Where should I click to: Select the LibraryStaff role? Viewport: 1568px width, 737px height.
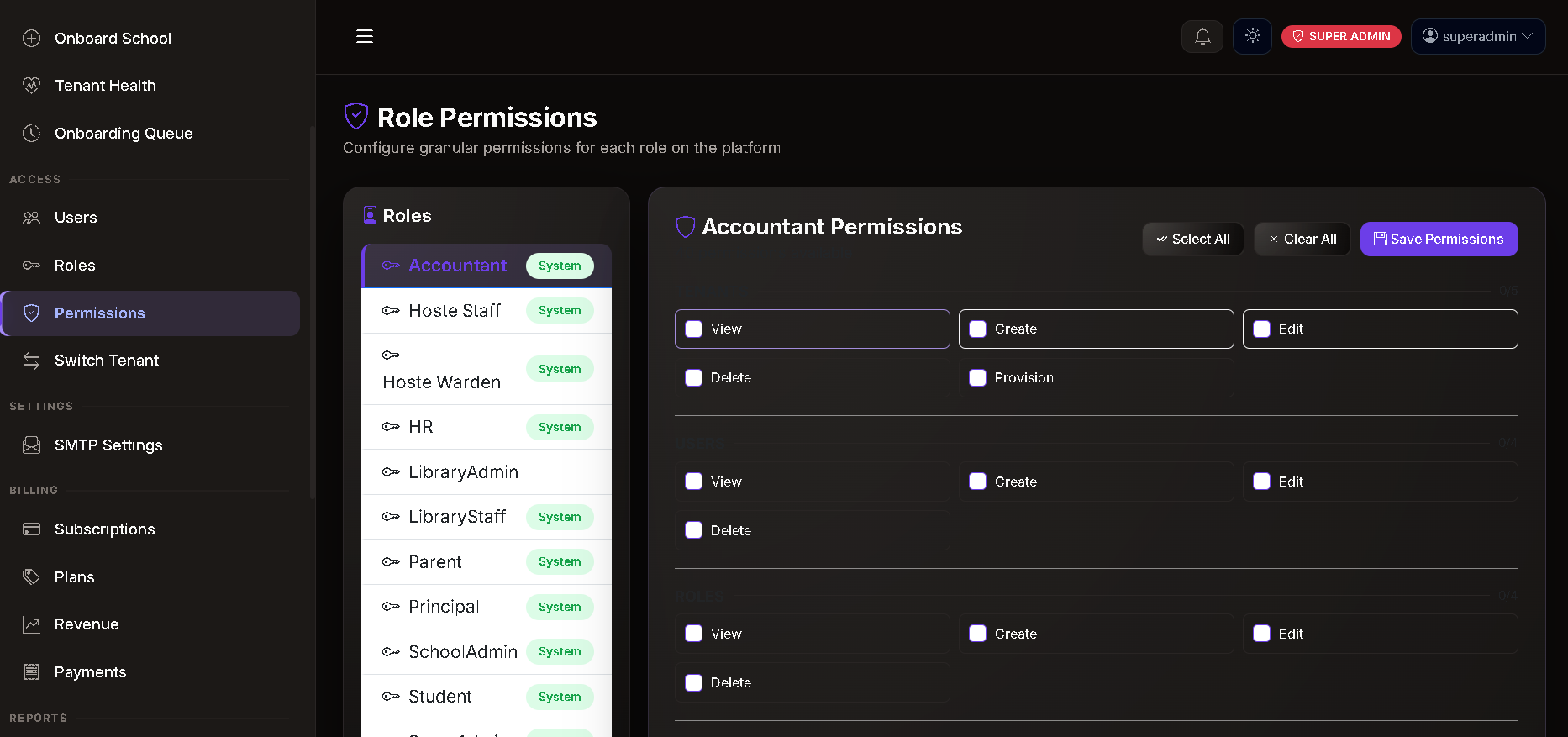[x=487, y=517]
